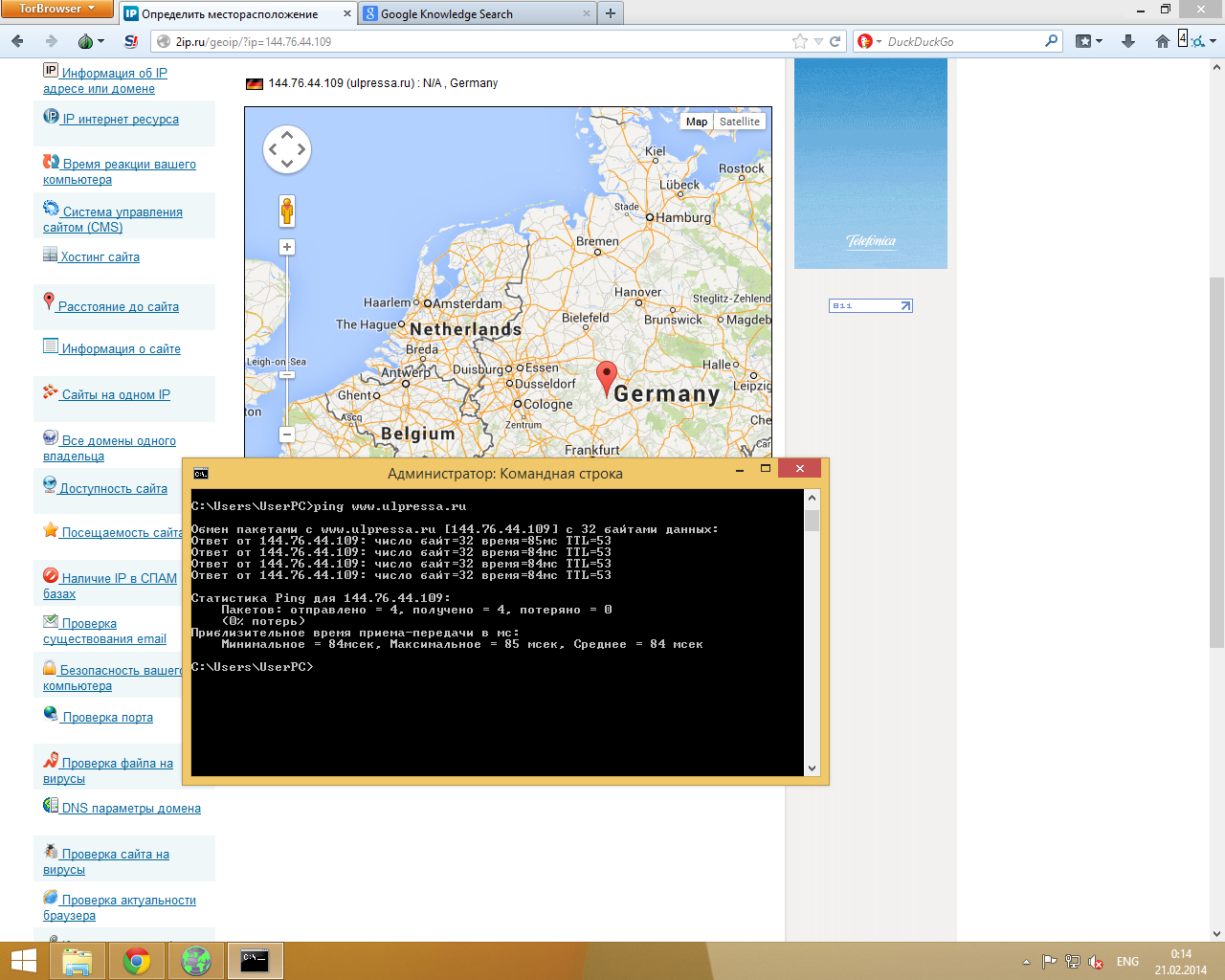Open the Сайты на одном IP link
This screenshot has height=980, width=1225.
tap(116, 394)
